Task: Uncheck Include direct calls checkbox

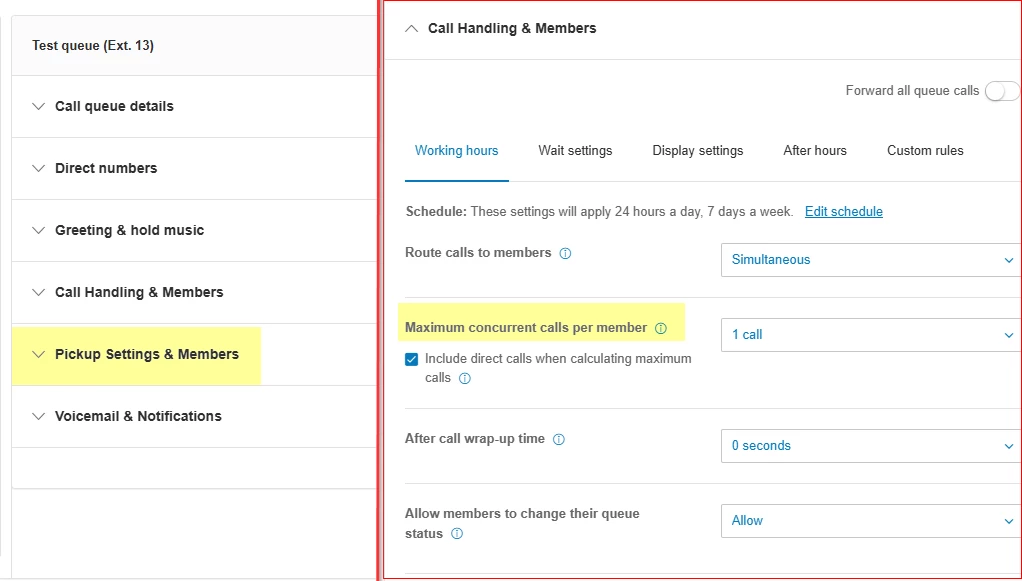Action: tap(412, 359)
